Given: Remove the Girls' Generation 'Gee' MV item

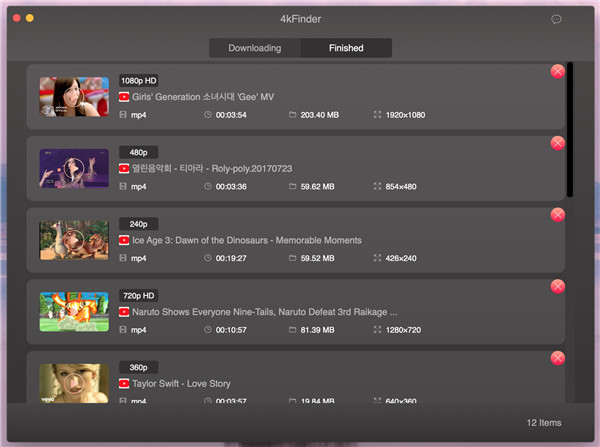Looking at the screenshot, I should [557, 71].
